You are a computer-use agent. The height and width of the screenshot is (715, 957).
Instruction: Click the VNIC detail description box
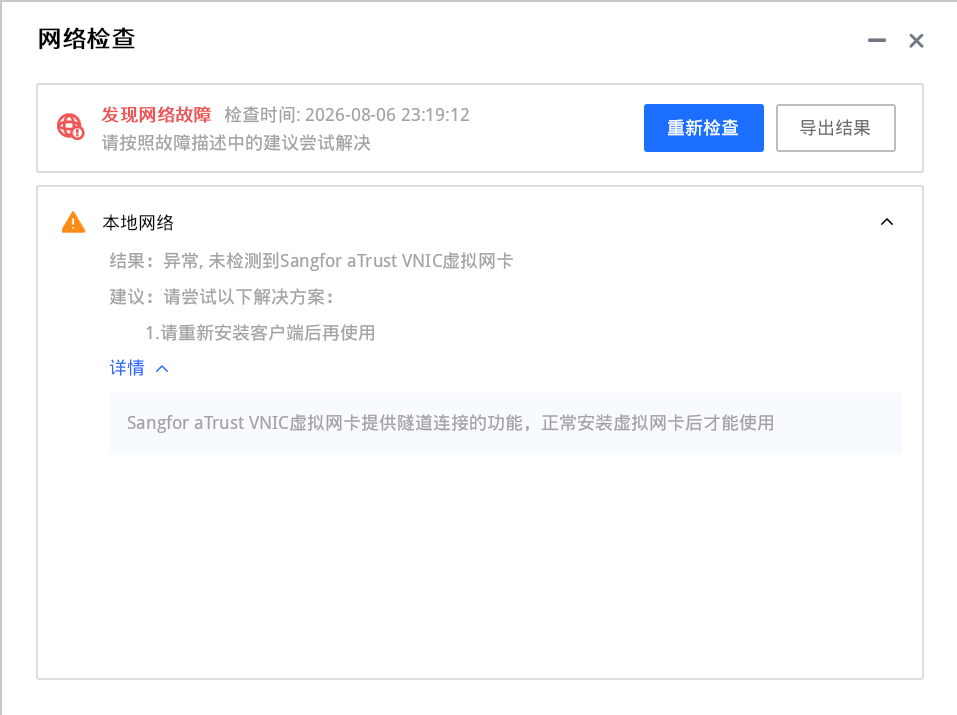(x=505, y=423)
